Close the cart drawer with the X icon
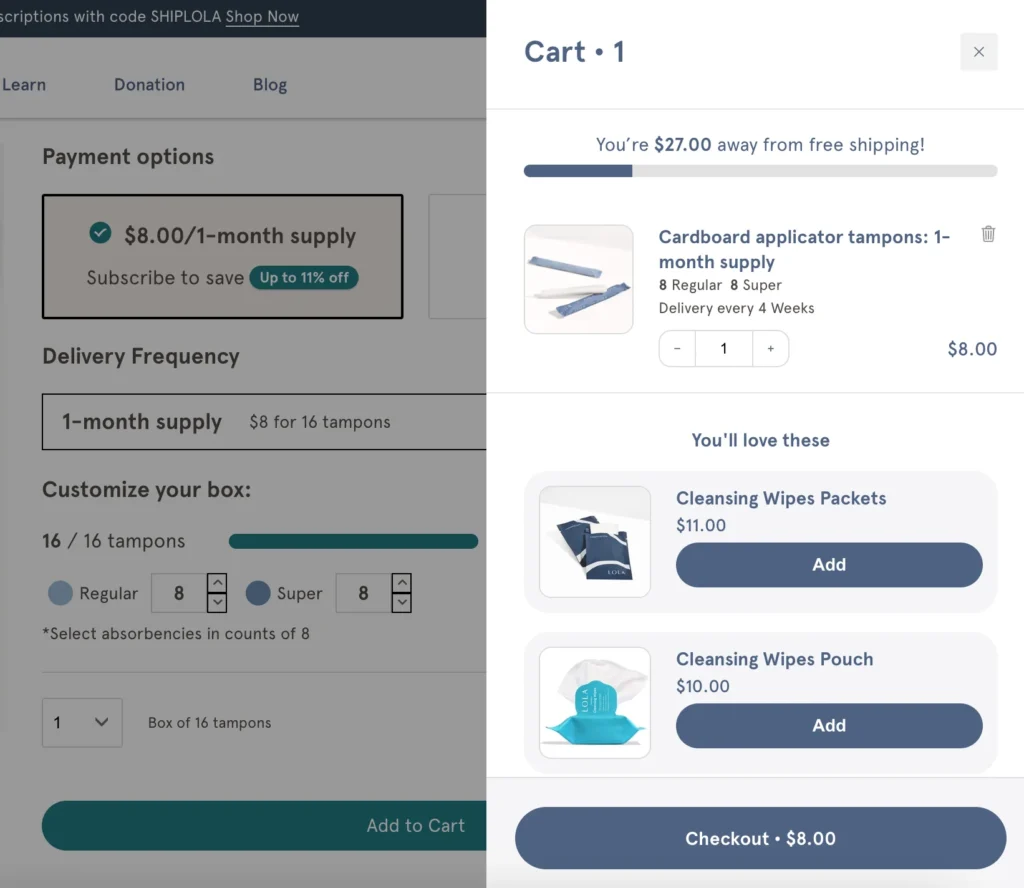The height and width of the screenshot is (888, 1024). click(978, 51)
